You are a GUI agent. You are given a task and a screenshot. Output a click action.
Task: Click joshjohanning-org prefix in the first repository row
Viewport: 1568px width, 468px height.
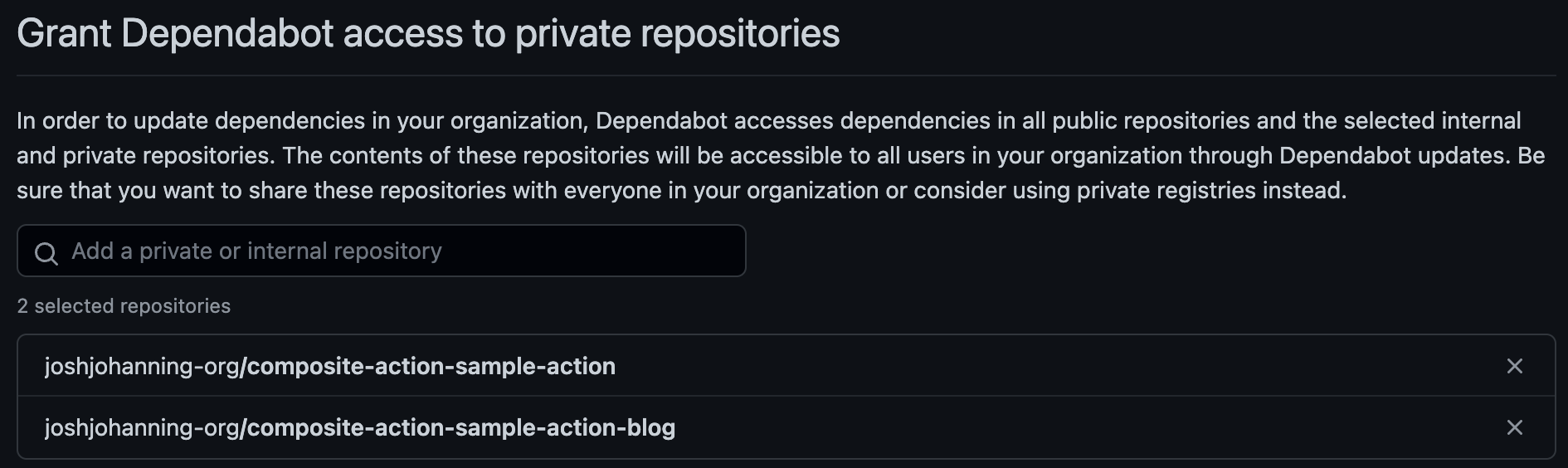141,366
